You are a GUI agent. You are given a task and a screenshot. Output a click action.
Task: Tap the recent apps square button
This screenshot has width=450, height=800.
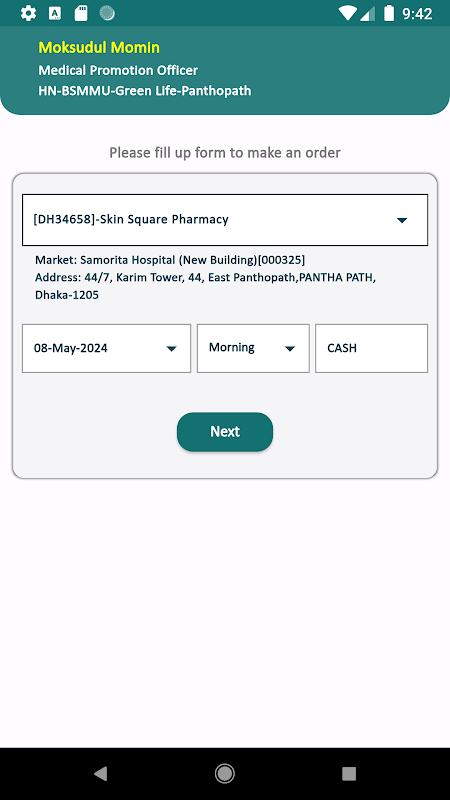[x=349, y=773]
